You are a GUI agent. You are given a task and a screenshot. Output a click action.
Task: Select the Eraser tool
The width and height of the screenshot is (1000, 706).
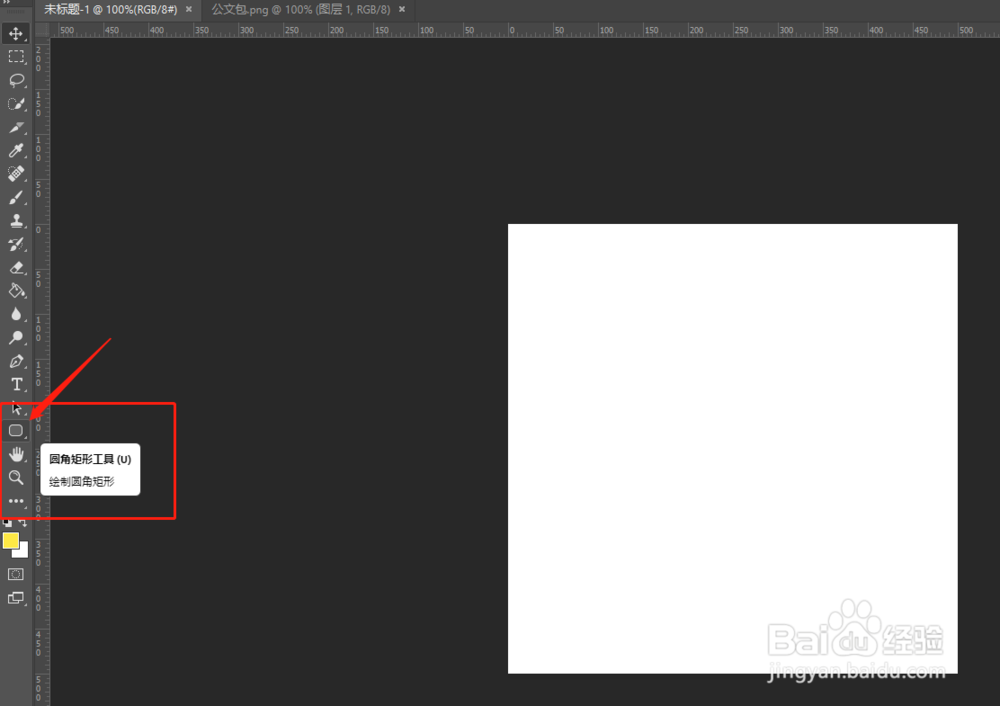16,268
